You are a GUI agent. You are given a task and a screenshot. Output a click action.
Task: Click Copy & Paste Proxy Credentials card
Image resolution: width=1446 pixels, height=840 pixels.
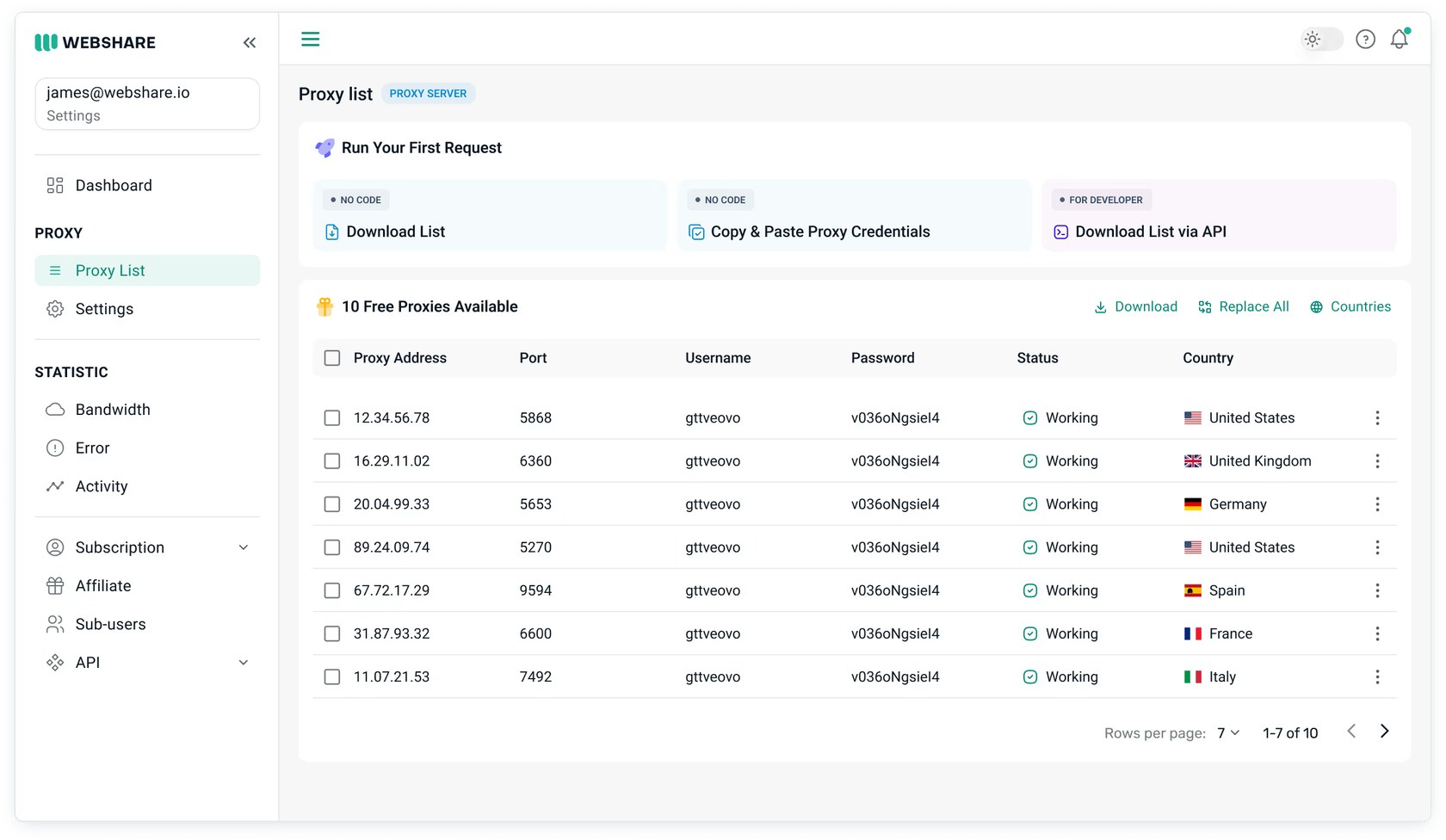tap(855, 215)
